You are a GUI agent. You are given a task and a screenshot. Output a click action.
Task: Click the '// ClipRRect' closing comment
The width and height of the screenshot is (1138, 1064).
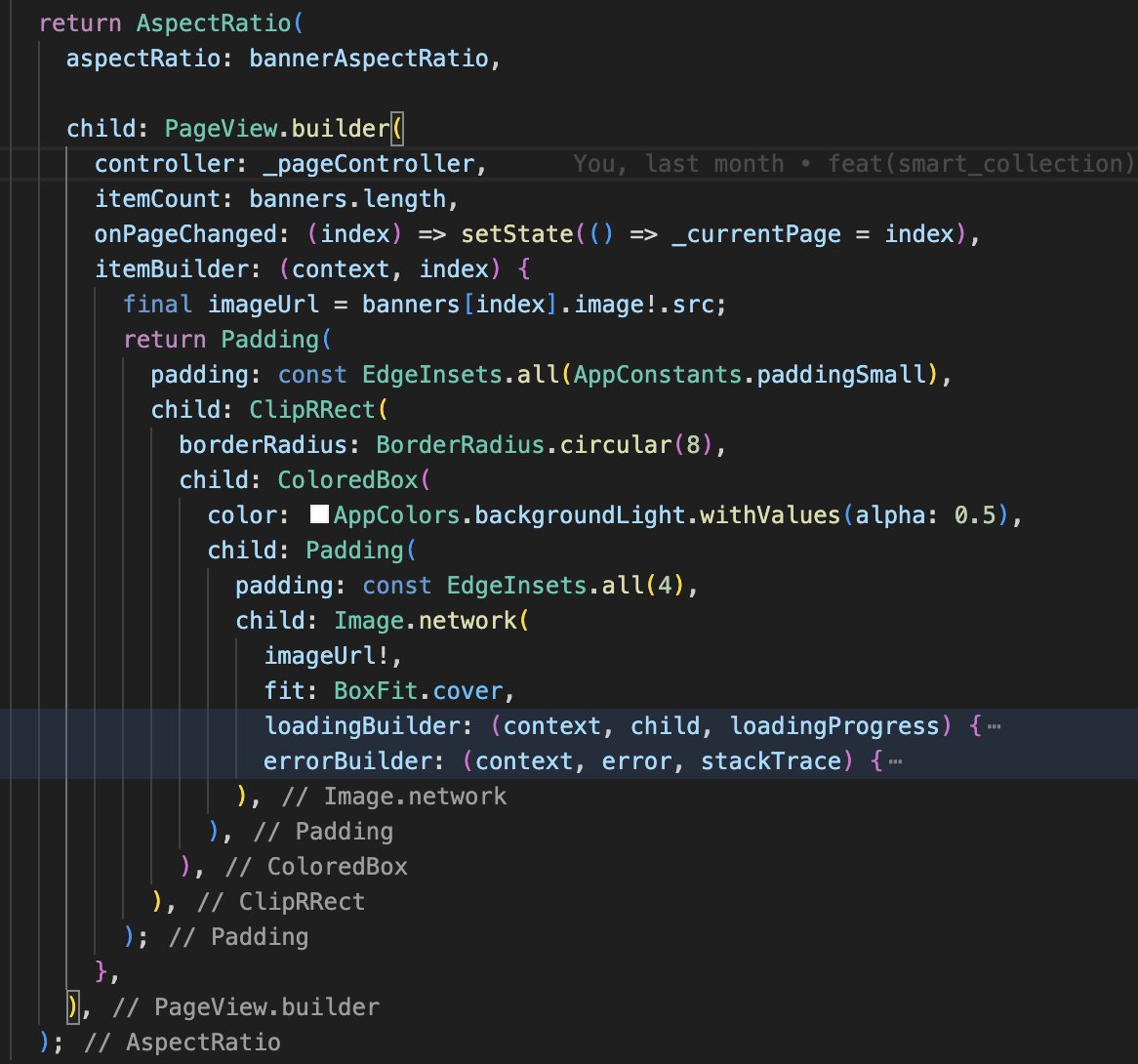281,902
